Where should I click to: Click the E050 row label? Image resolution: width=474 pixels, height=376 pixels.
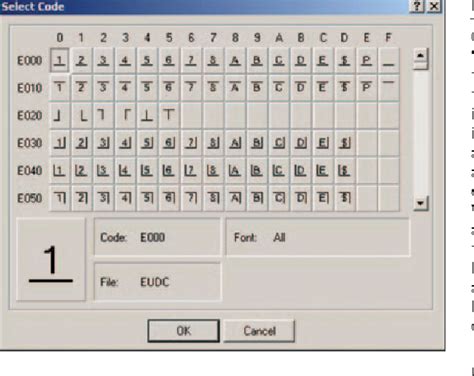tap(30, 198)
